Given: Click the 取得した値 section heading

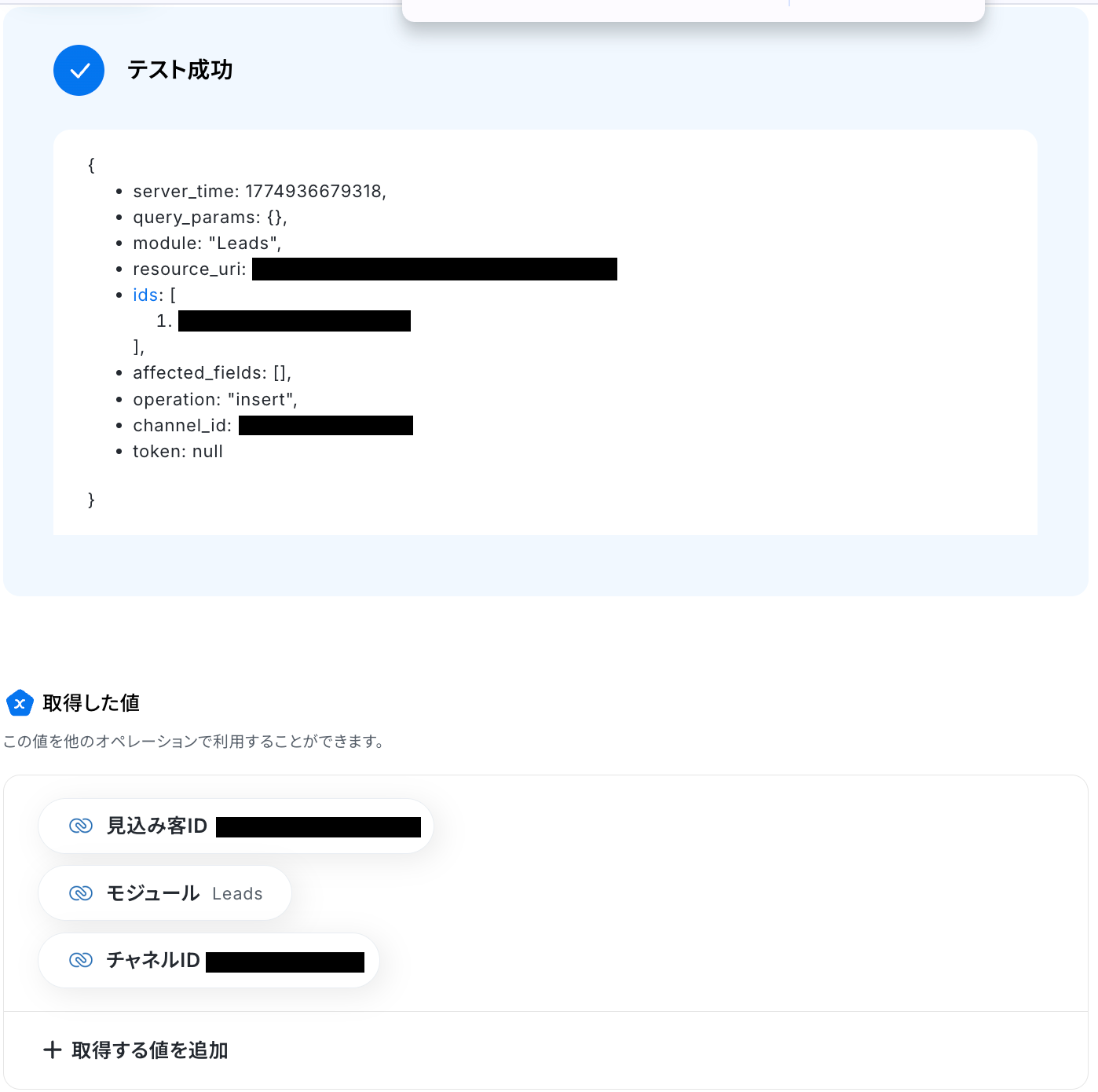Looking at the screenshot, I should coord(91,703).
